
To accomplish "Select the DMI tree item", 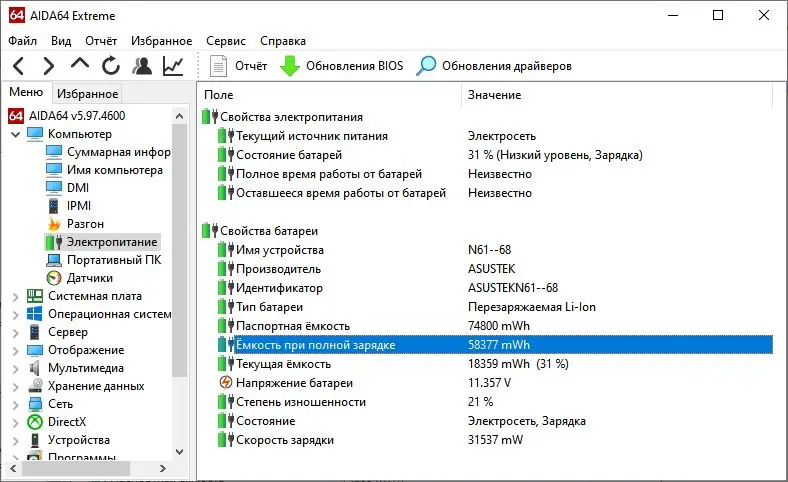I will pyautogui.click(x=78, y=188).
